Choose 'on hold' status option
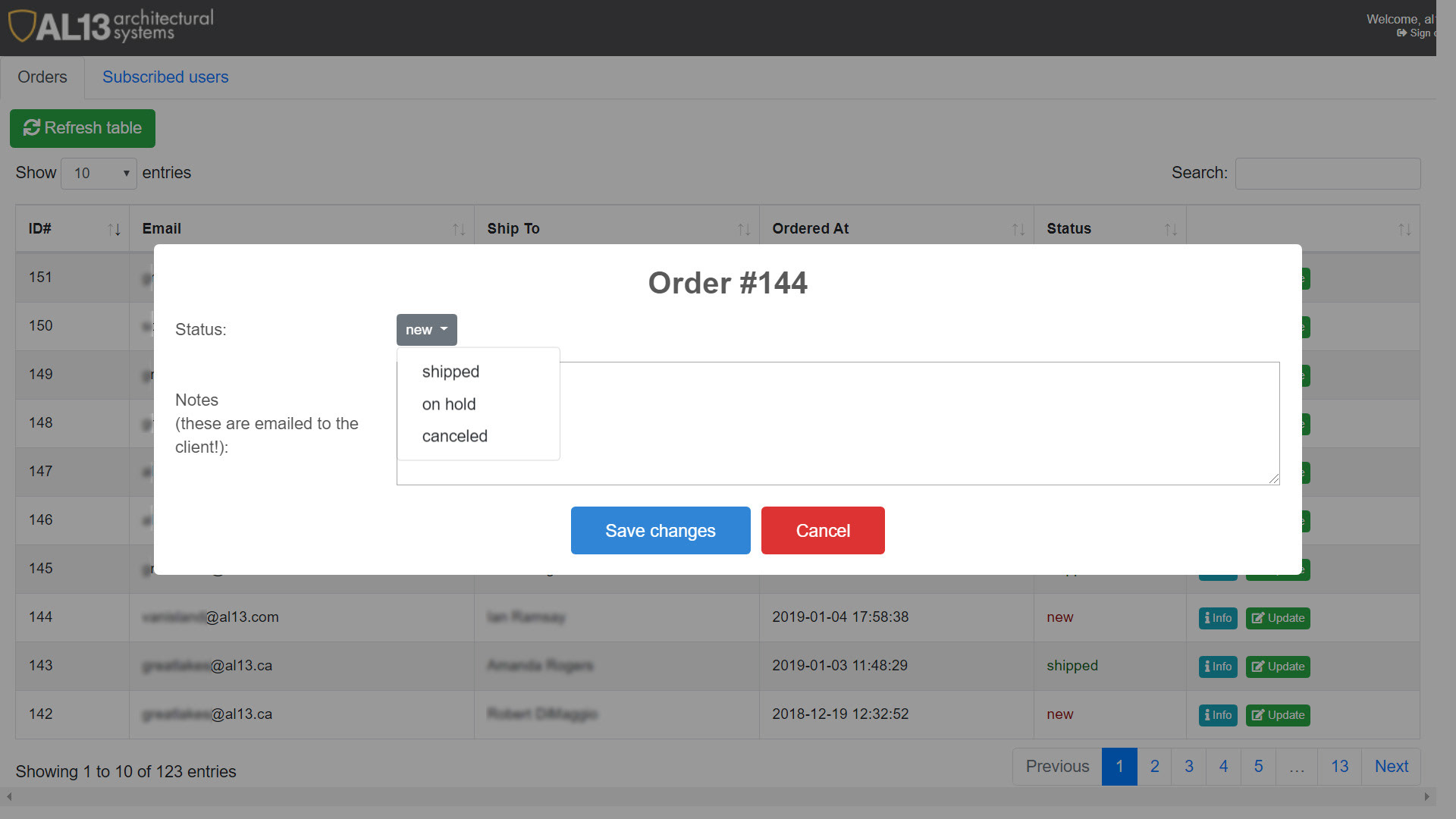Image resolution: width=1456 pixels, height=819 pixels. pos(449,404)
